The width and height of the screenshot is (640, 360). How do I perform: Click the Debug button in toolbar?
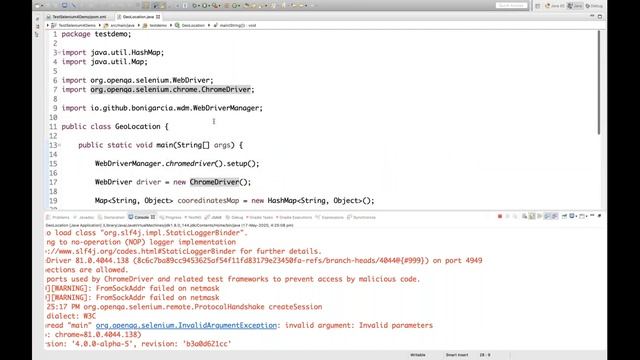pos(194,6)
